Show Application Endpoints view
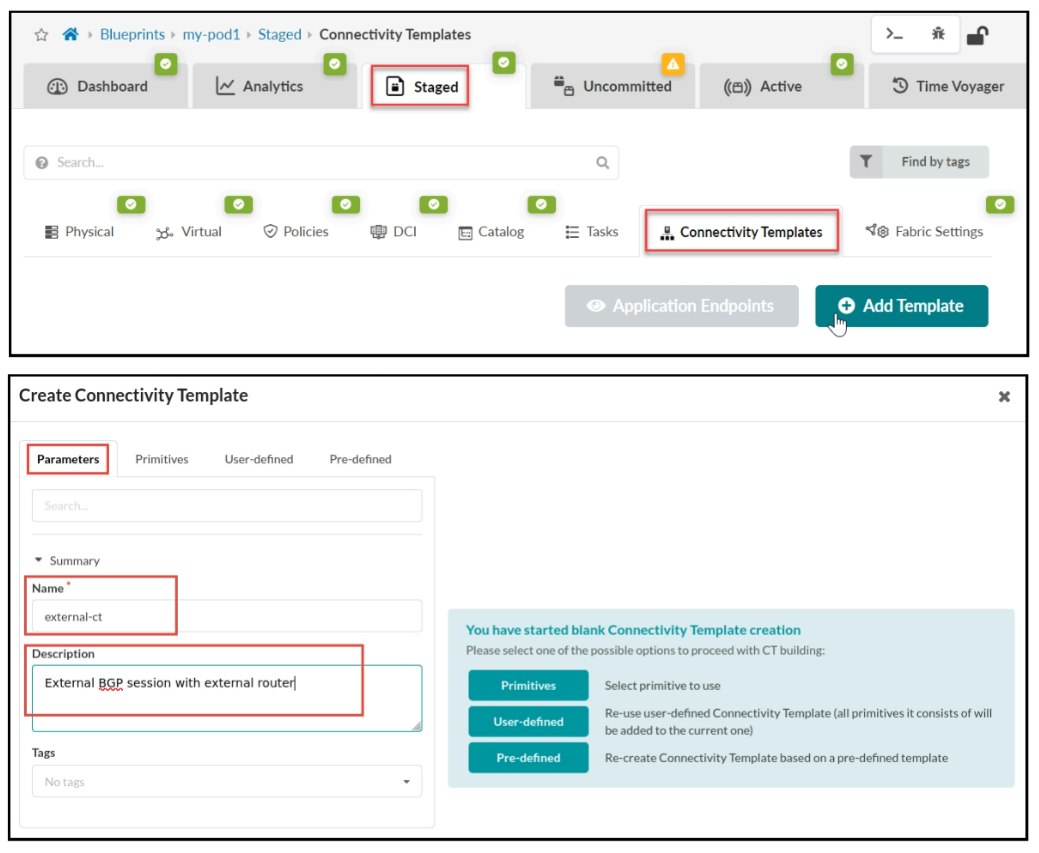The image size is (1039, 853). tap(681, 306)
